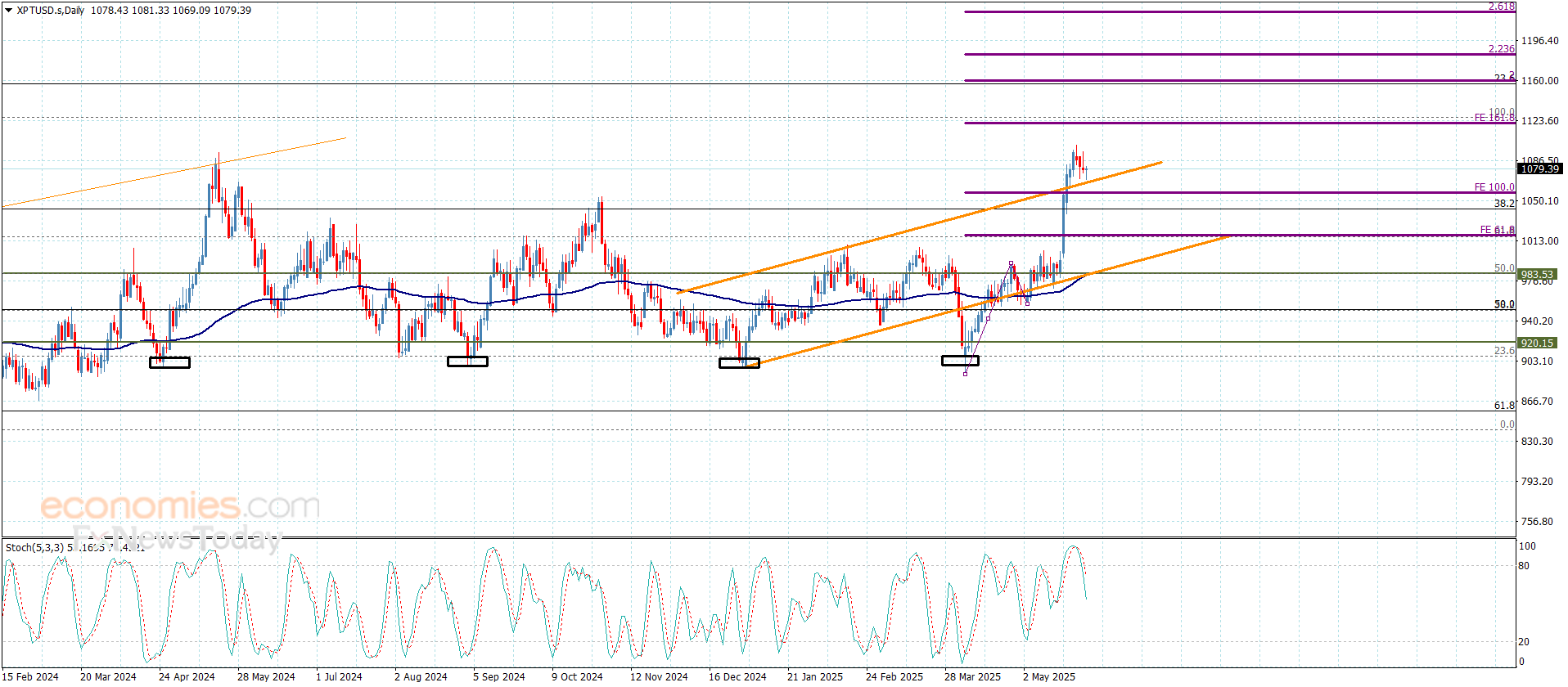Viewport: 1568px width, 687px height.
Task: Click the 12 Nov 2024 date label
Action: pyautogui.click(x=659, y=677)
